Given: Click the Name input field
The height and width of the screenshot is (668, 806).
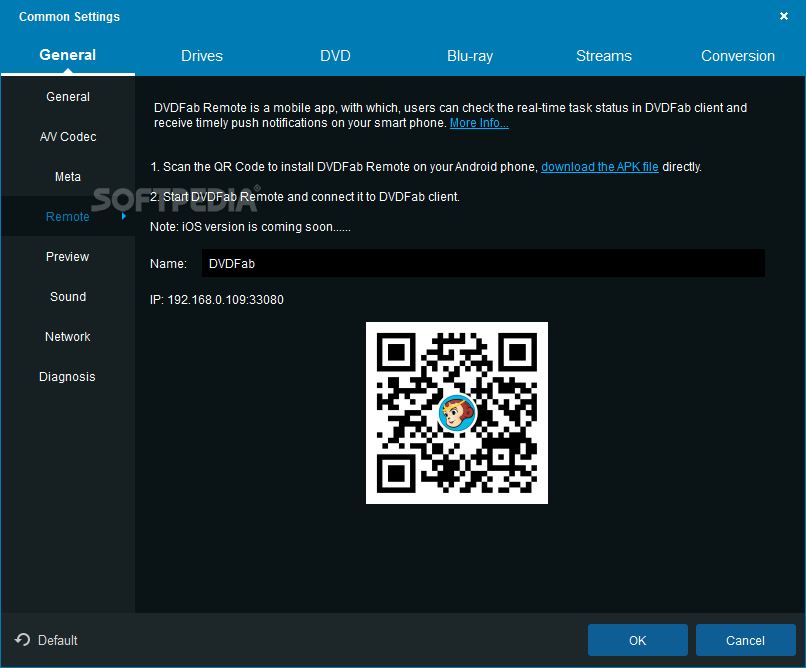Looking at the screenshot, I should click(x=483, y=263).
